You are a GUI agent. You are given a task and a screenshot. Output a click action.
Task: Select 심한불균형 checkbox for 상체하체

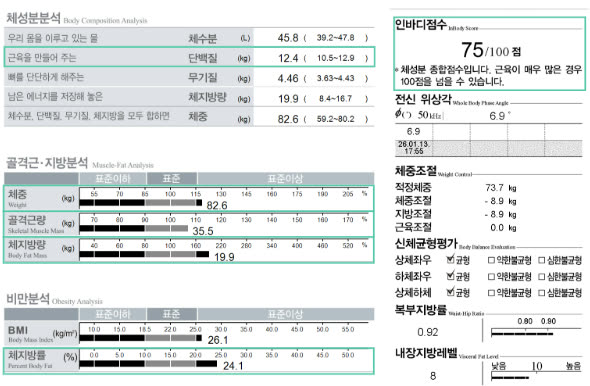[541, 292]
